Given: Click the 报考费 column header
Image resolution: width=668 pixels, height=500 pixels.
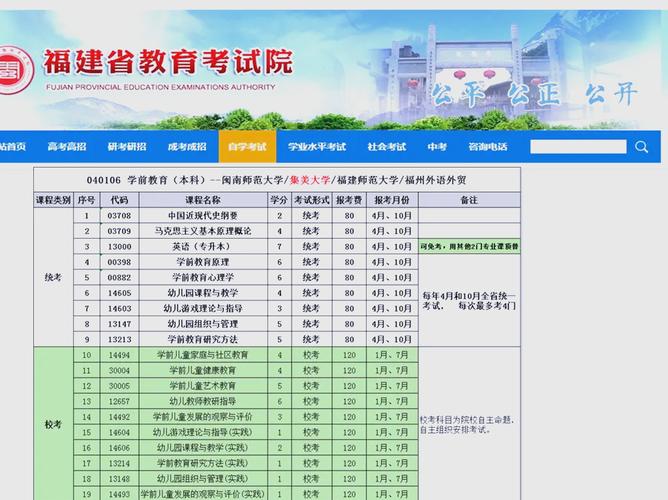Looking at the screenshot, I should click(349, 200).
